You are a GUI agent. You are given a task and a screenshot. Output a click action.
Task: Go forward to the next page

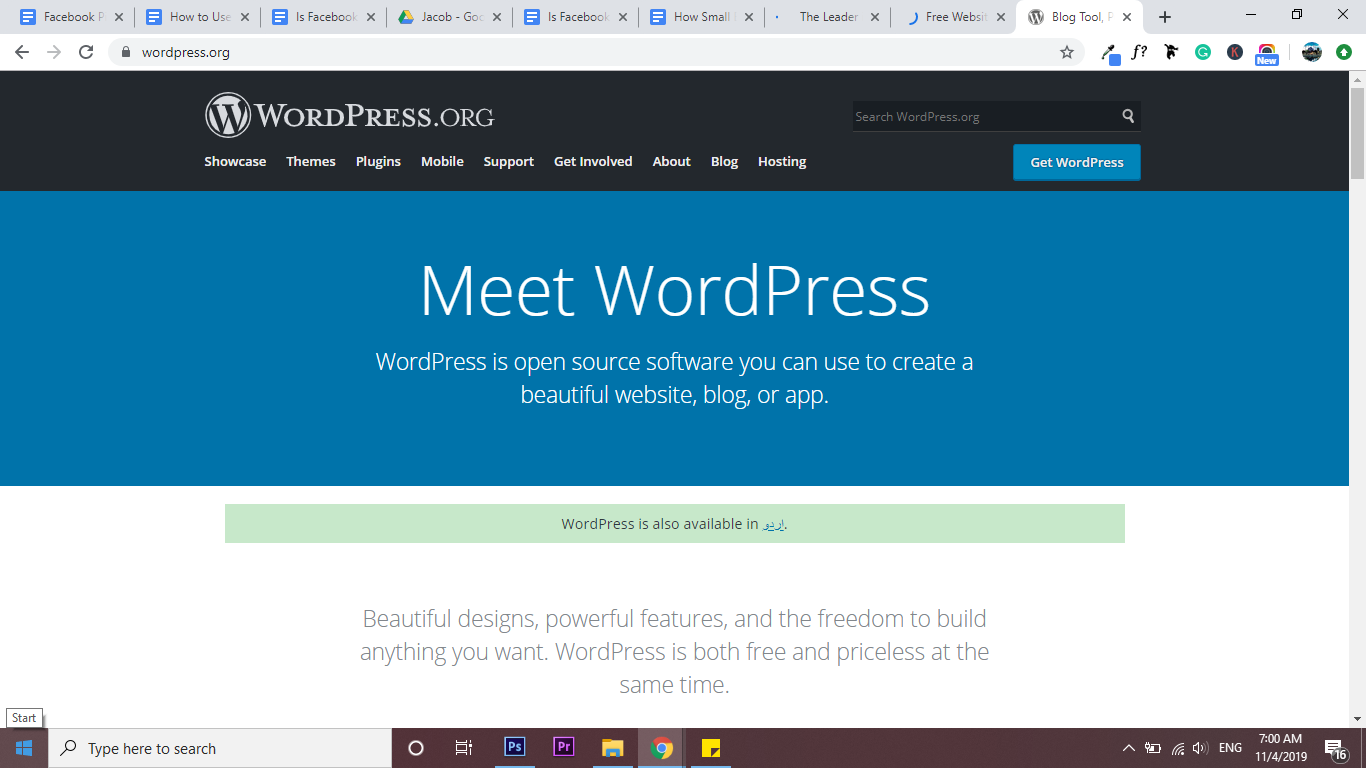click(54, 52)
